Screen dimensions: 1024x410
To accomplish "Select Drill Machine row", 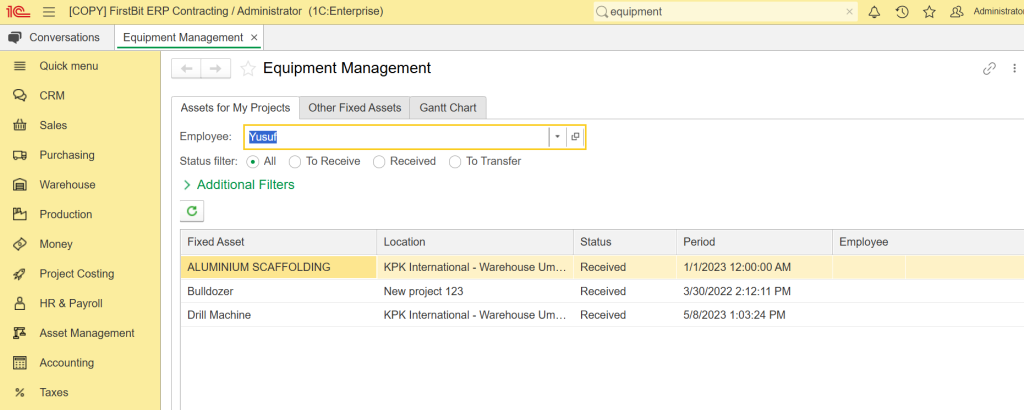I will 602,315.
